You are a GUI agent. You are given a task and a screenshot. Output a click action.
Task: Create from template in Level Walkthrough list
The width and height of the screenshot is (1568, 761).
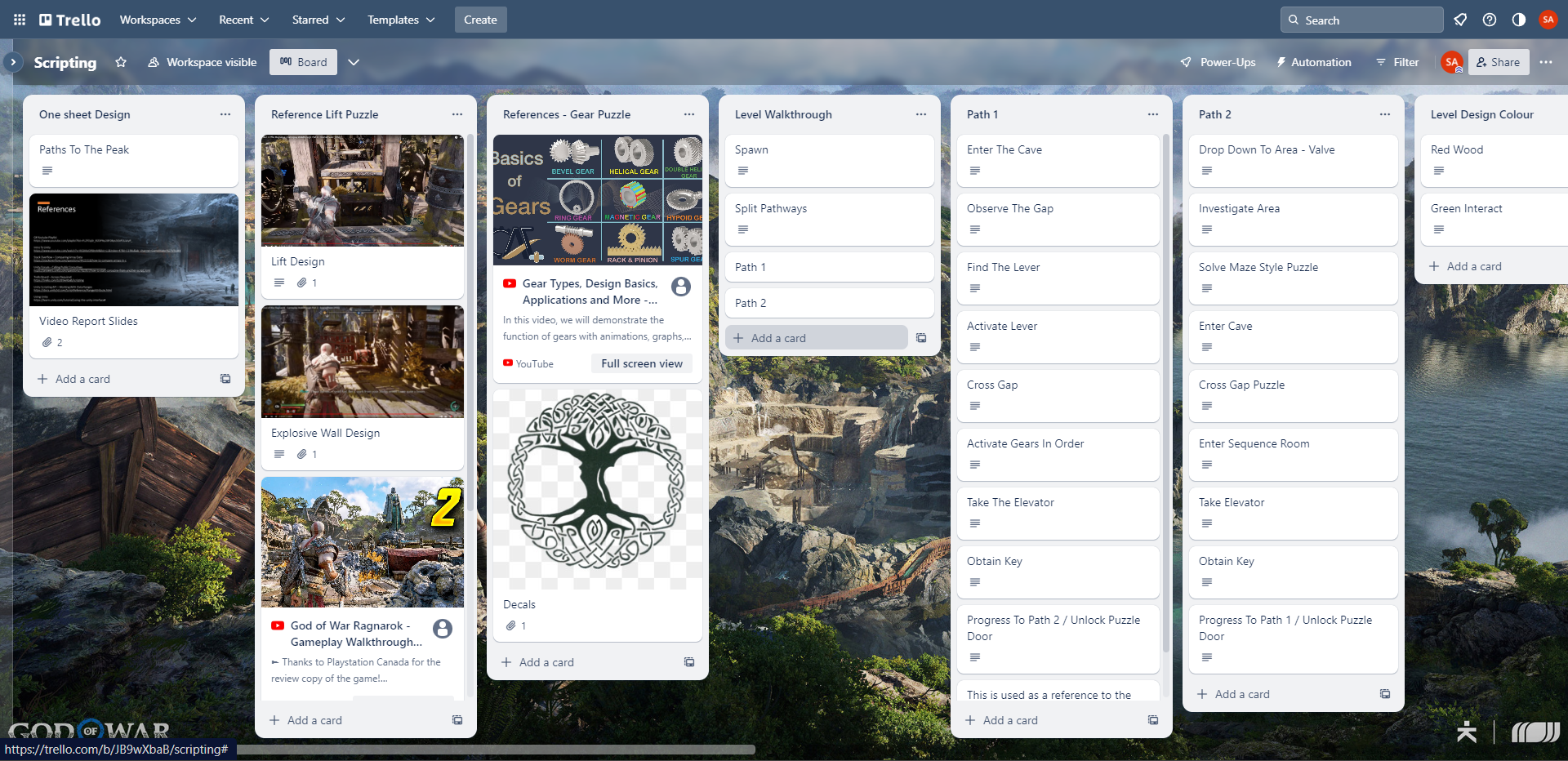(921, 338)
